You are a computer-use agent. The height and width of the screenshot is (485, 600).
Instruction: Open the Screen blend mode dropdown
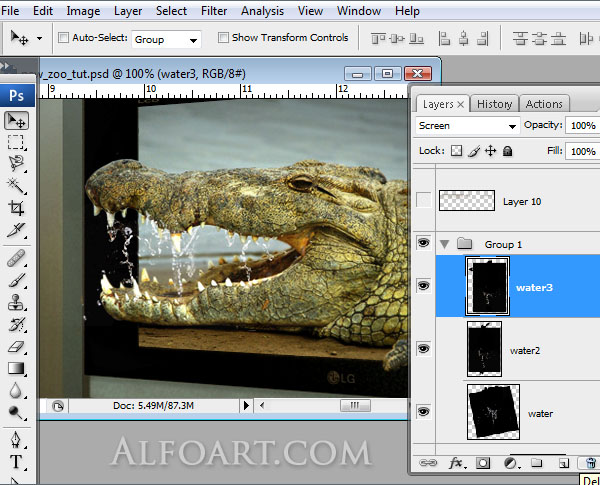(468, 126)
